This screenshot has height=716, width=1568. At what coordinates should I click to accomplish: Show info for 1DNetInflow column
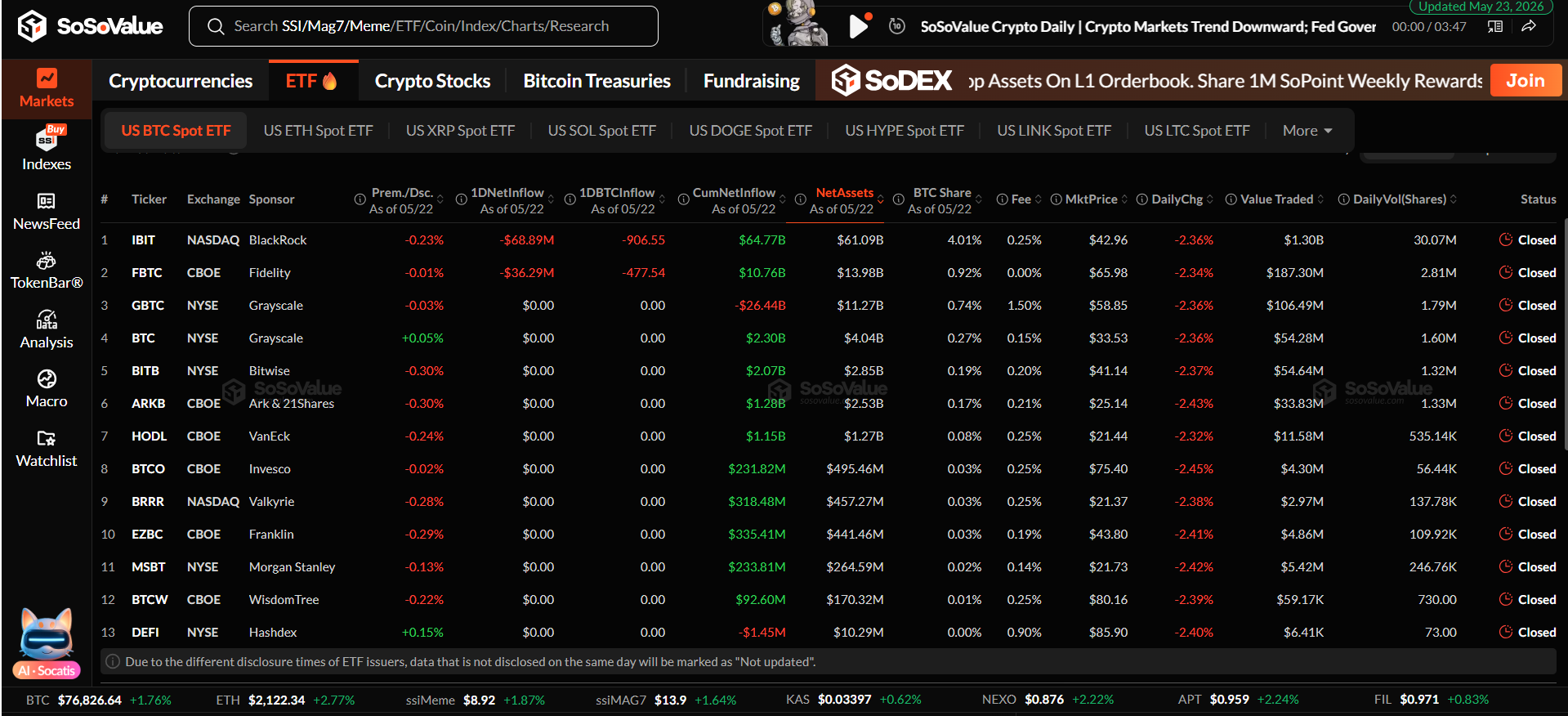click(461, 199)
